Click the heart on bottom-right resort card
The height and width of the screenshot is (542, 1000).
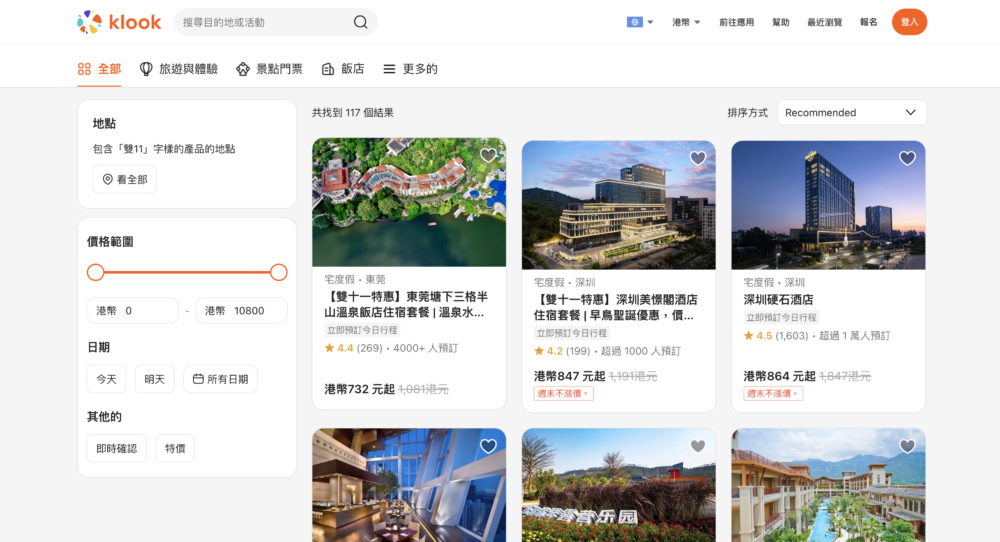(907, 446)
